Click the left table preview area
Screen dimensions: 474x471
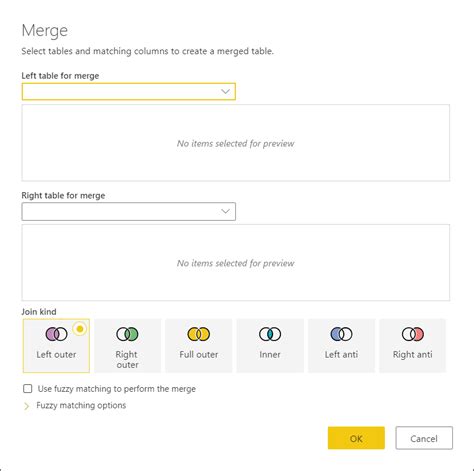pos(236,143)
